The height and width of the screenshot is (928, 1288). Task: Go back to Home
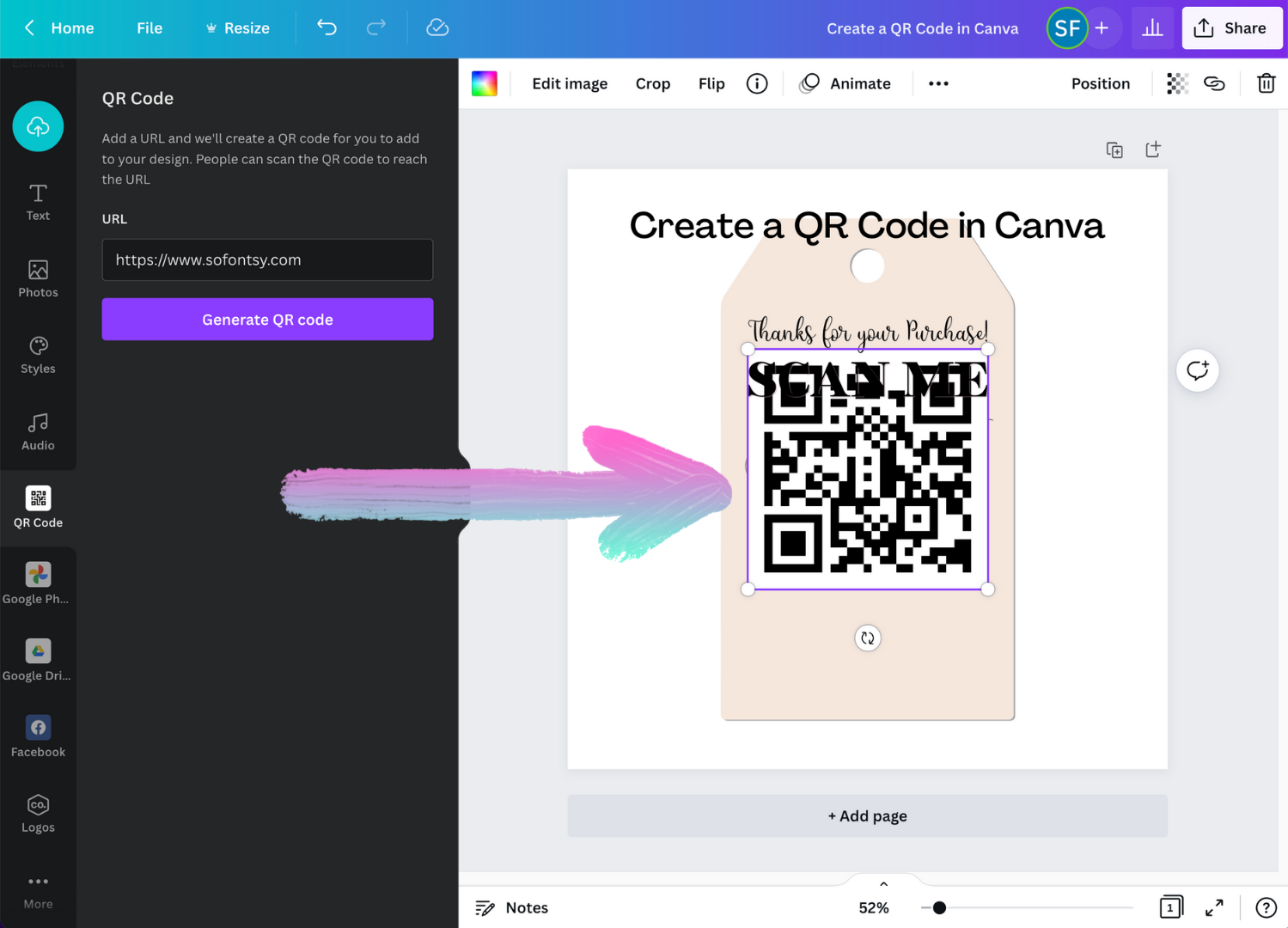tap(58, 28)
